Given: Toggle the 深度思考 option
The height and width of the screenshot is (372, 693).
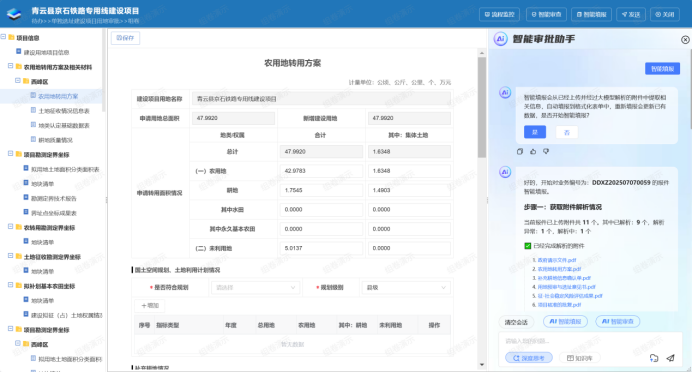Looking at the screenshot, I should click(x=529, y=358).
